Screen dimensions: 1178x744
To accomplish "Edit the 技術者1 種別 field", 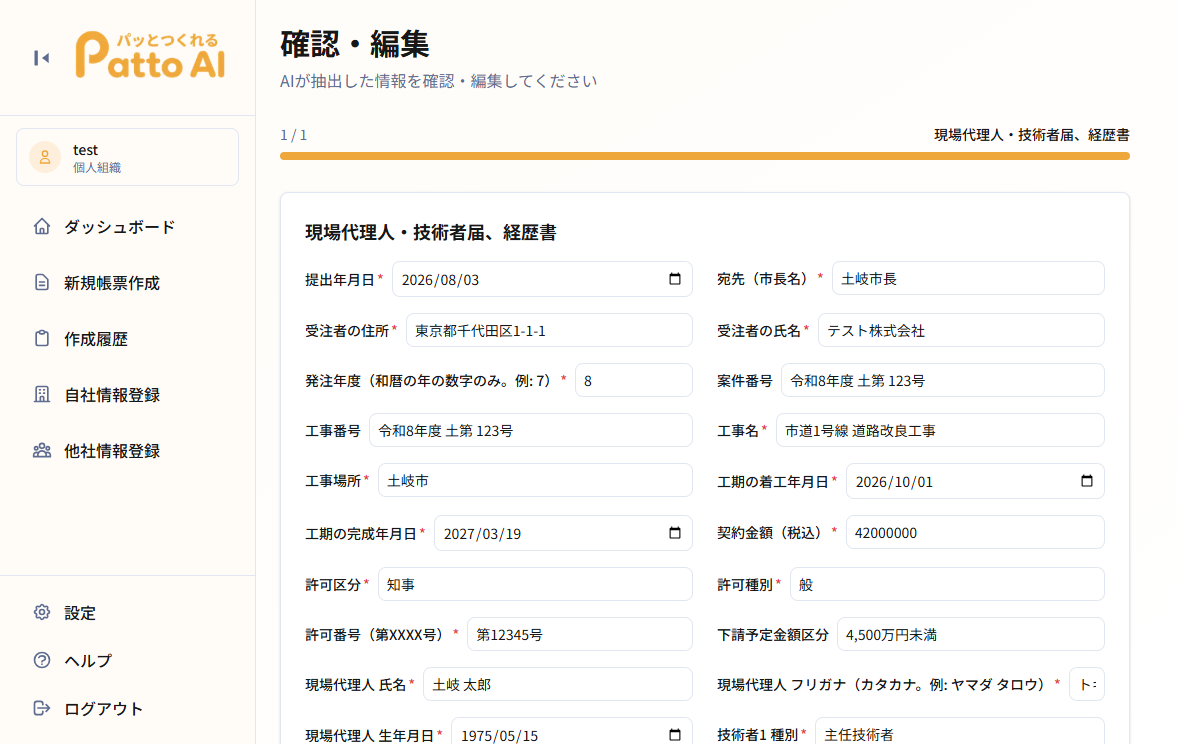I will [x=959, y=731].
